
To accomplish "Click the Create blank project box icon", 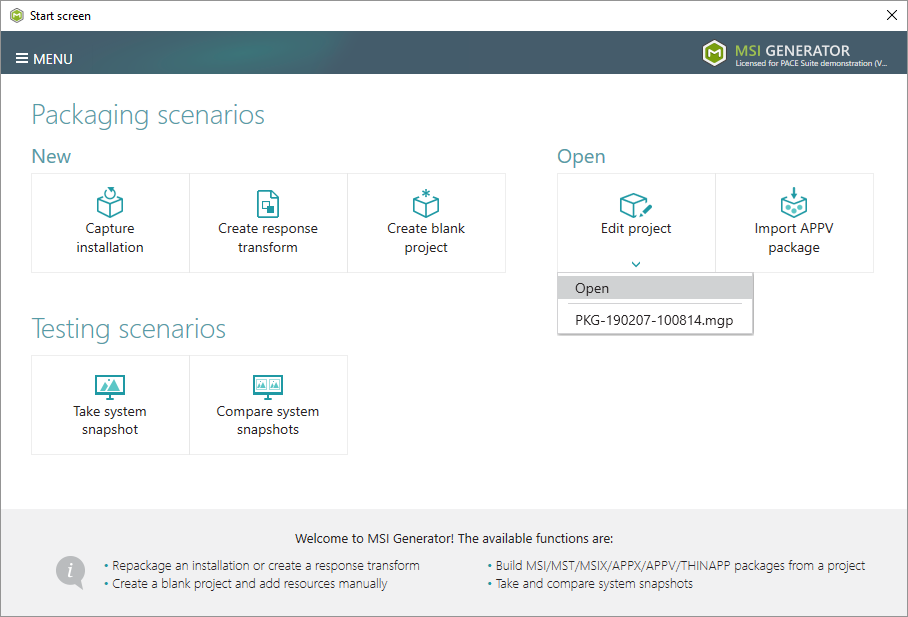I will coord(426,203).
